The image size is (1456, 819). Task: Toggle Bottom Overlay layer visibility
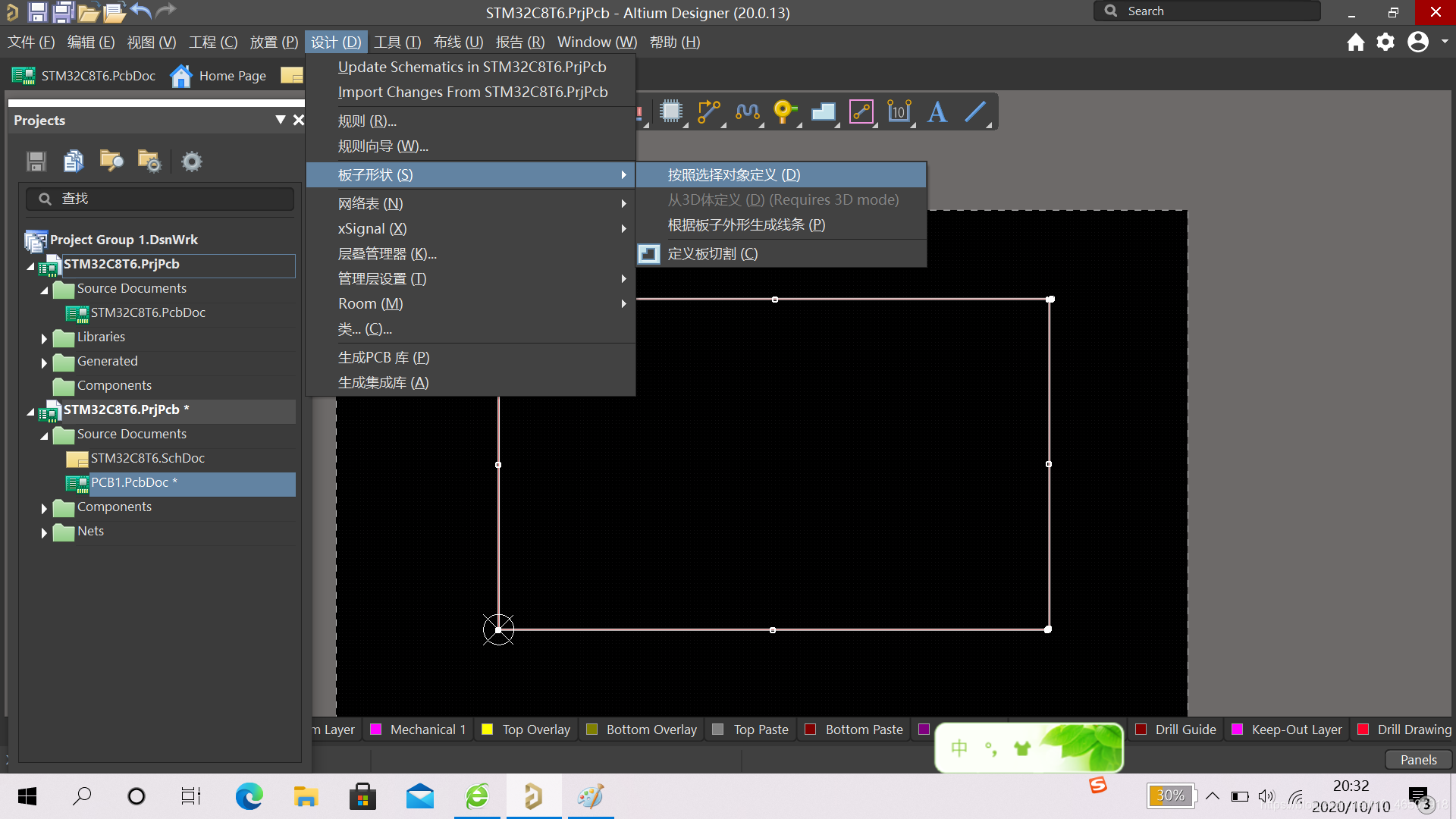[594, 729]
